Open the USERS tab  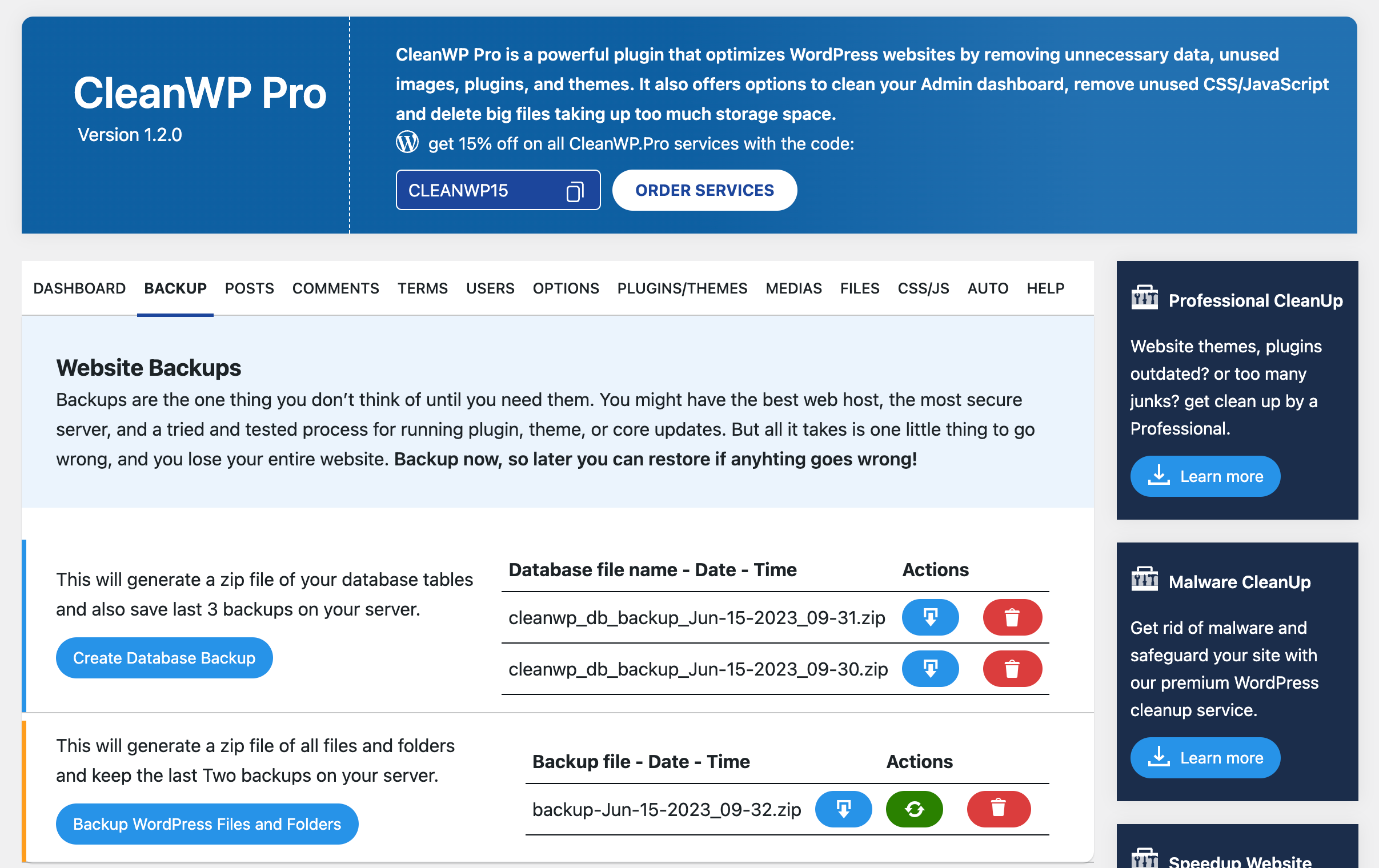point(490,288)
